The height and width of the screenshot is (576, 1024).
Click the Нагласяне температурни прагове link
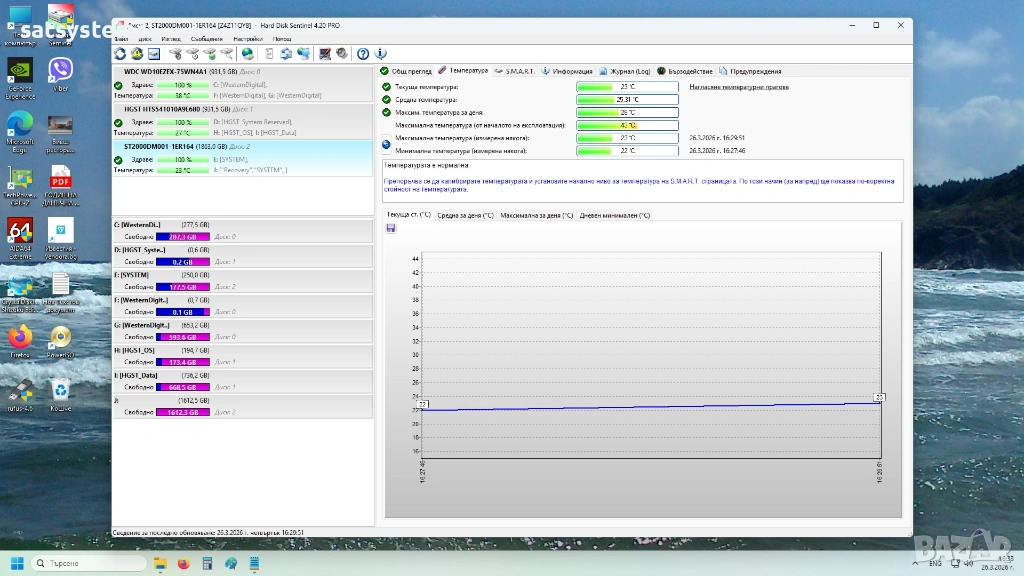(x=739, y=87)
